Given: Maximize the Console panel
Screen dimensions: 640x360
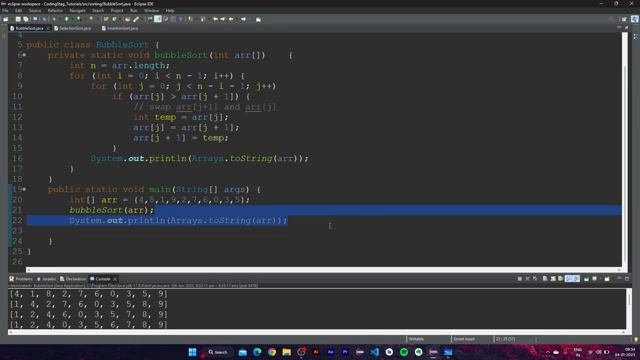Looking at the screenshot, I should (627, 279).
